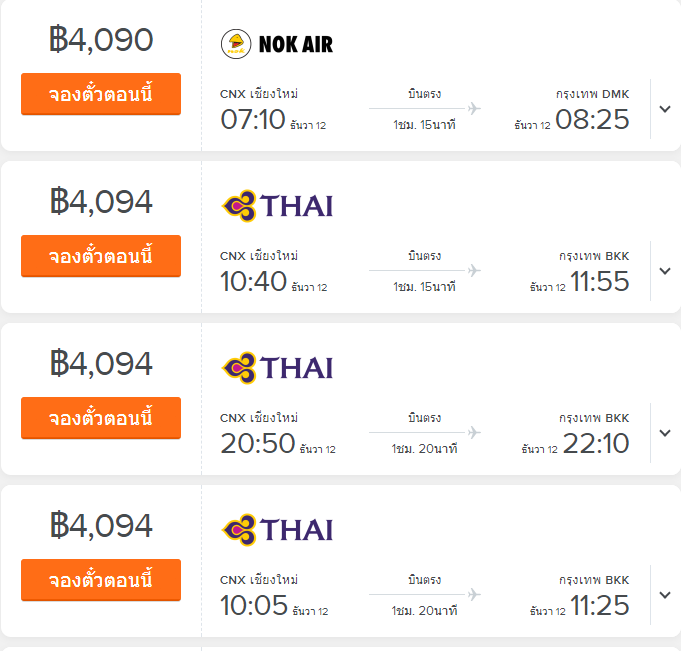Screen dimensions: 681x651
Task: Click the 07:10 departure time
Action: (253, 120)
